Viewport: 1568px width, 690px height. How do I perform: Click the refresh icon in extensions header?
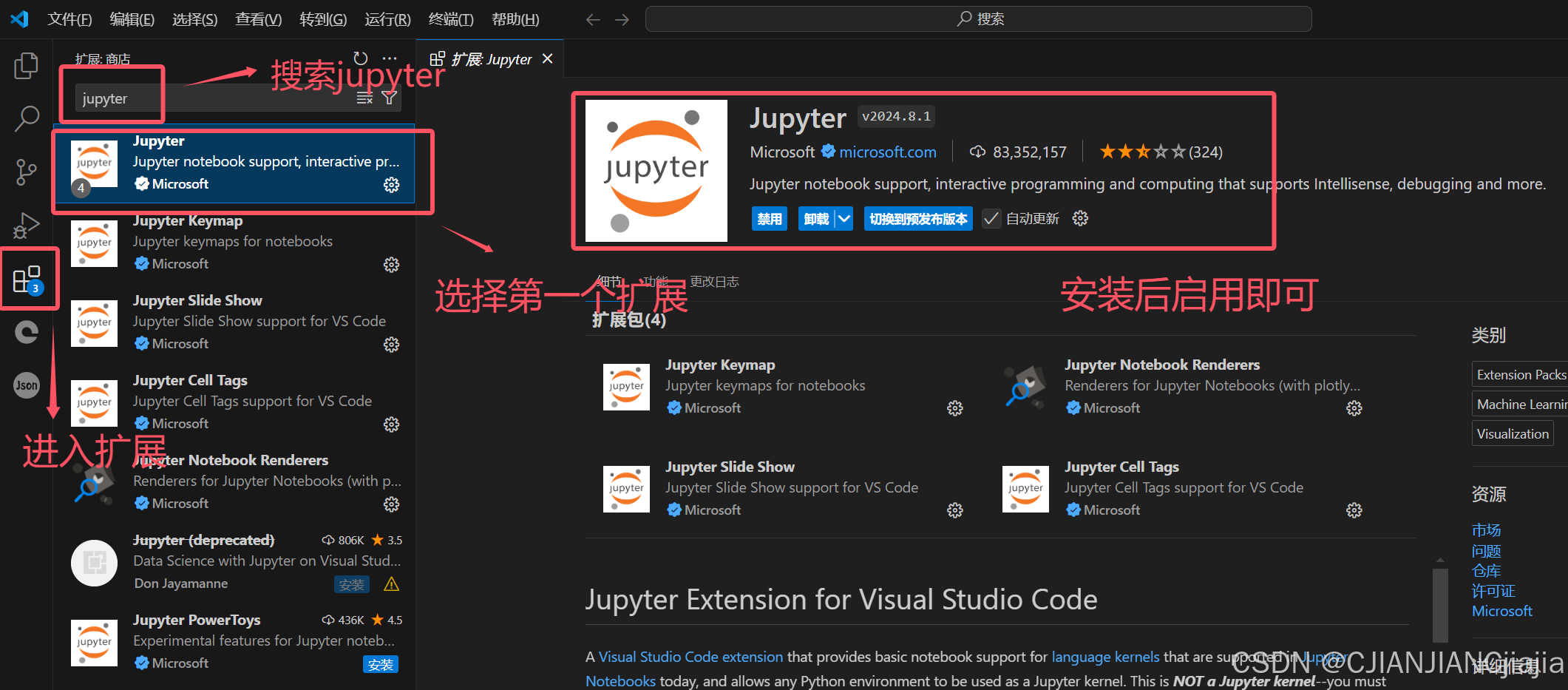click(x=361, y=58)
